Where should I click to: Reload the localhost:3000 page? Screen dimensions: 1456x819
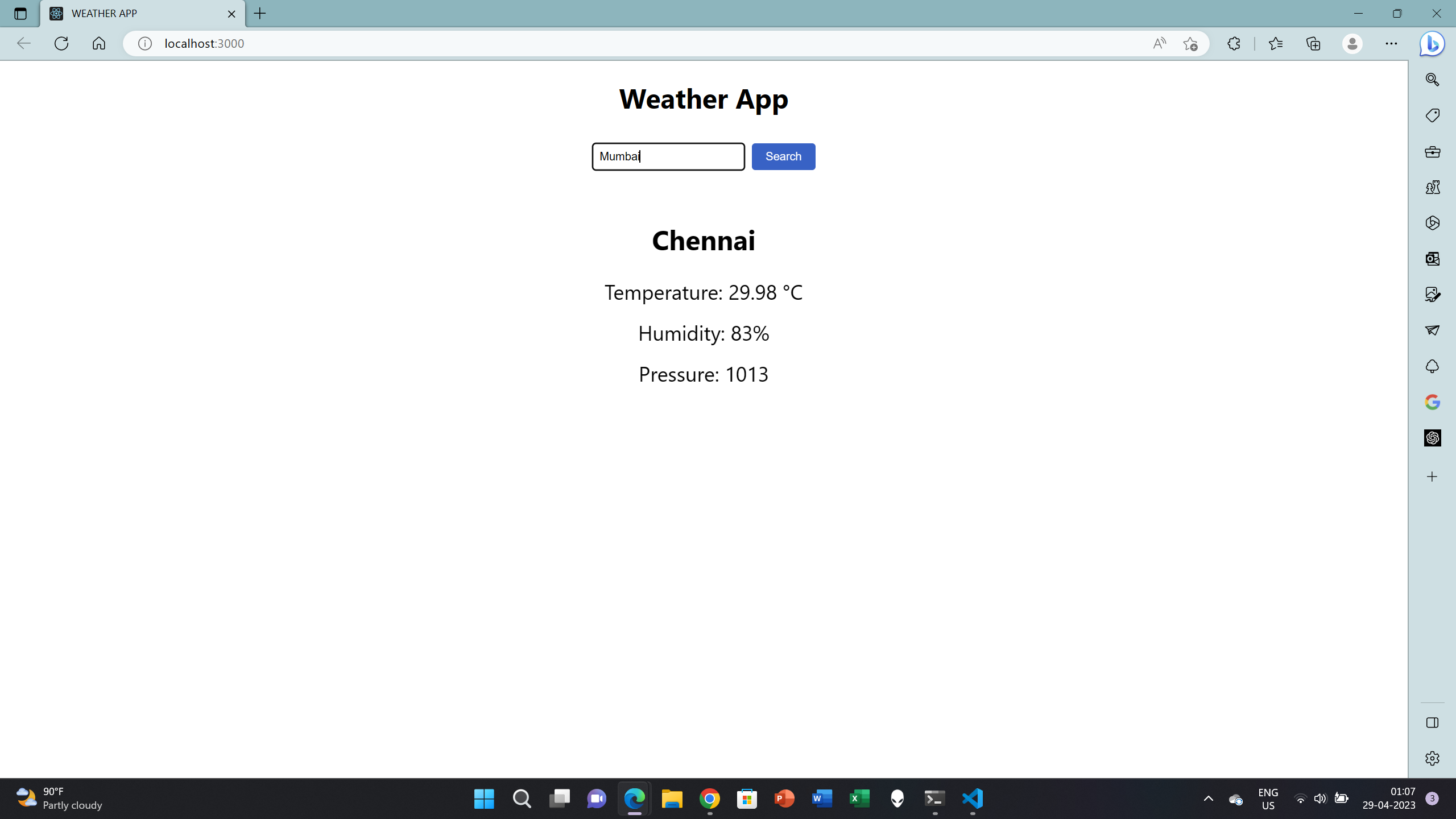pos(61,43)
